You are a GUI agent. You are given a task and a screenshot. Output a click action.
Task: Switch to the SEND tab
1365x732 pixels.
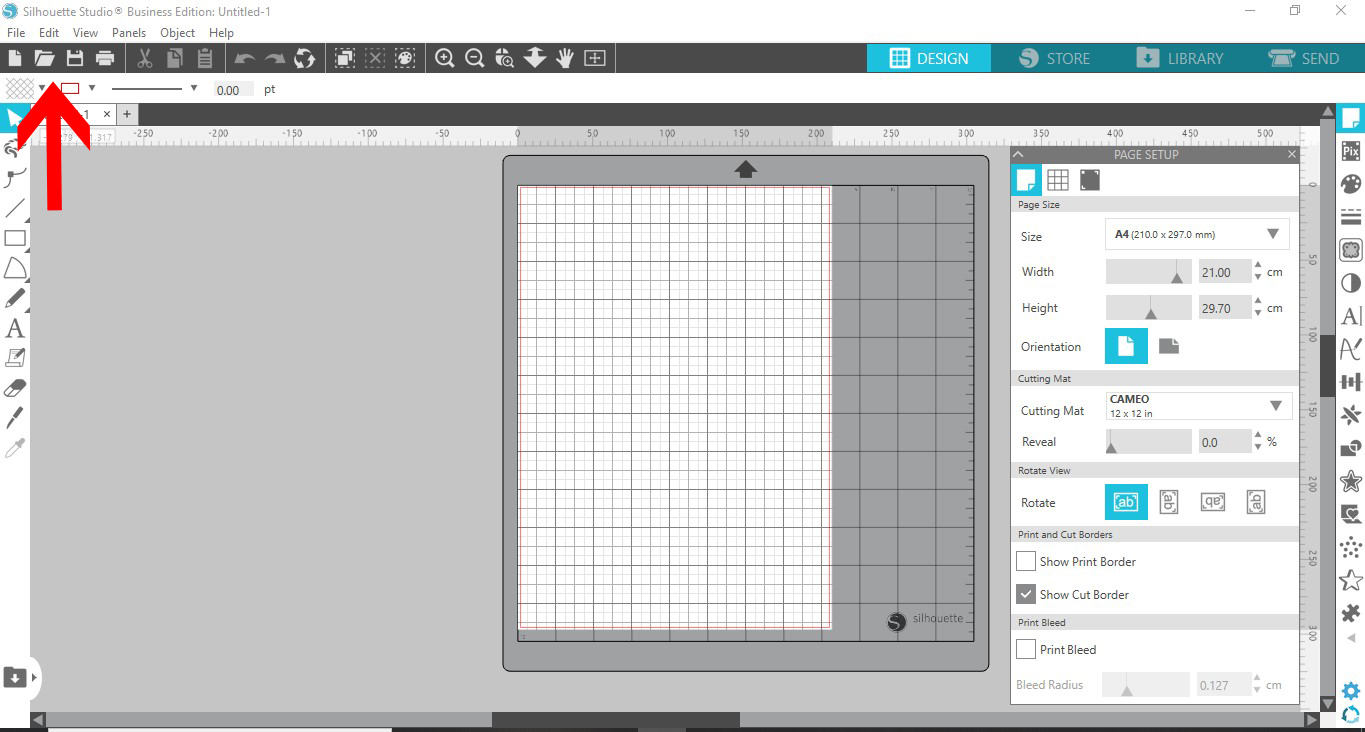pos(1303,58)
